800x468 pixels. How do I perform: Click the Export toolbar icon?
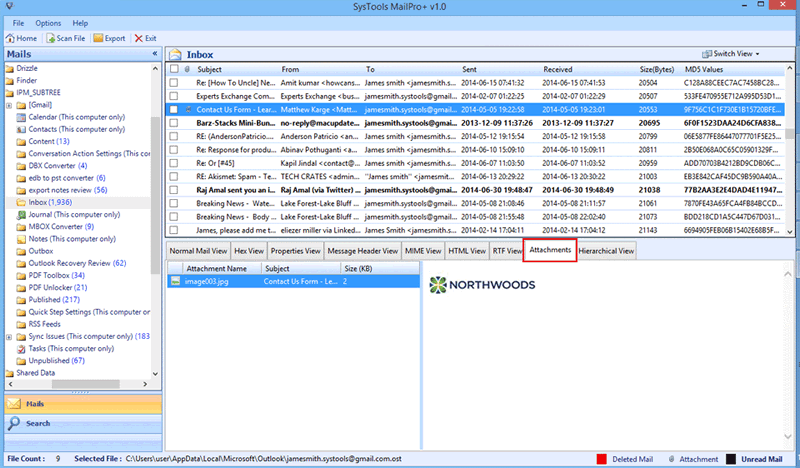[98, 38]
